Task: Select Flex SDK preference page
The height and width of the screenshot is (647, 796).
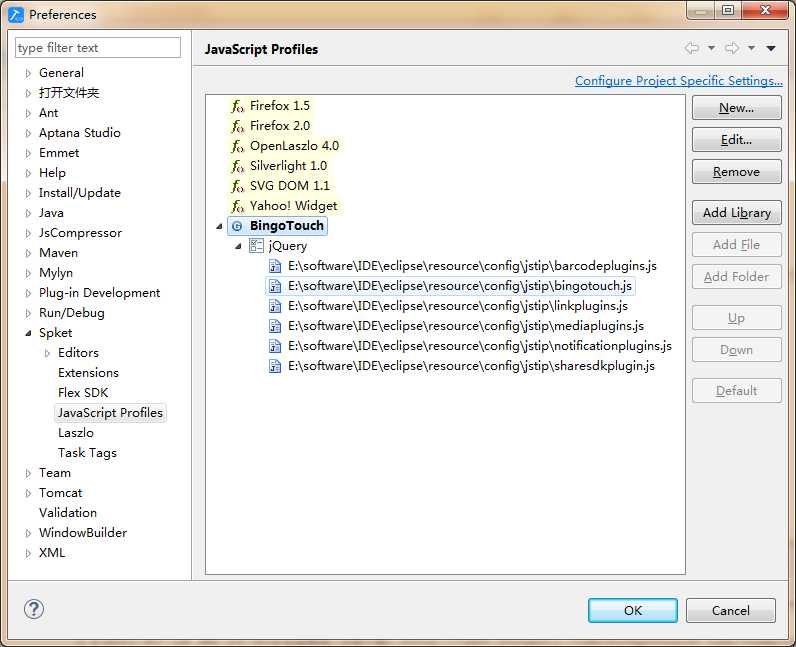Action: click(x=83, y=393)
